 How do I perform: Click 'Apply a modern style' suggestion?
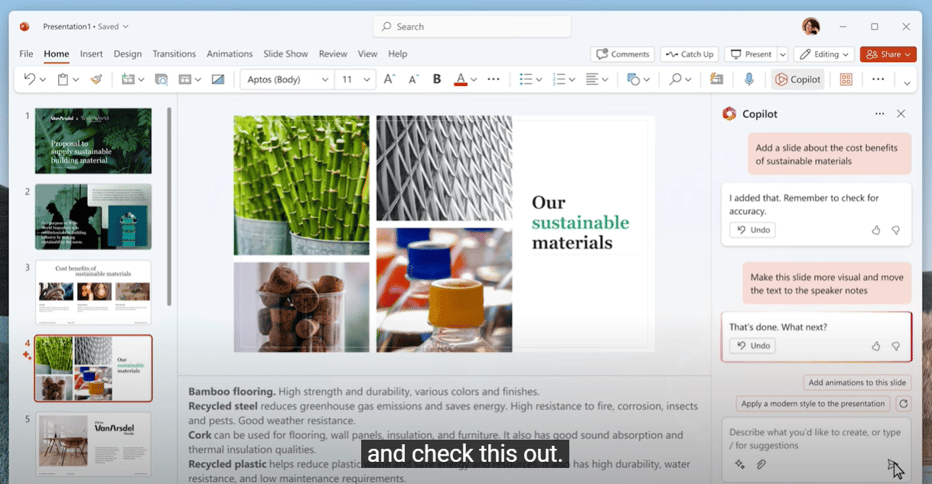[x=813, y=404]
